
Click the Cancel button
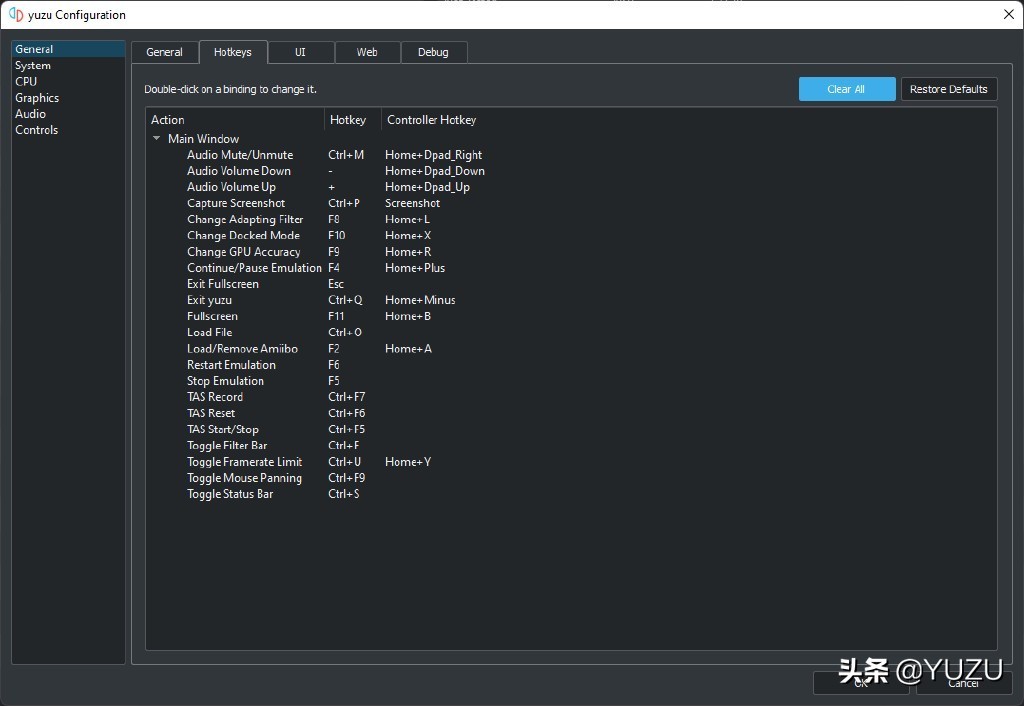[x=964, y=683]
